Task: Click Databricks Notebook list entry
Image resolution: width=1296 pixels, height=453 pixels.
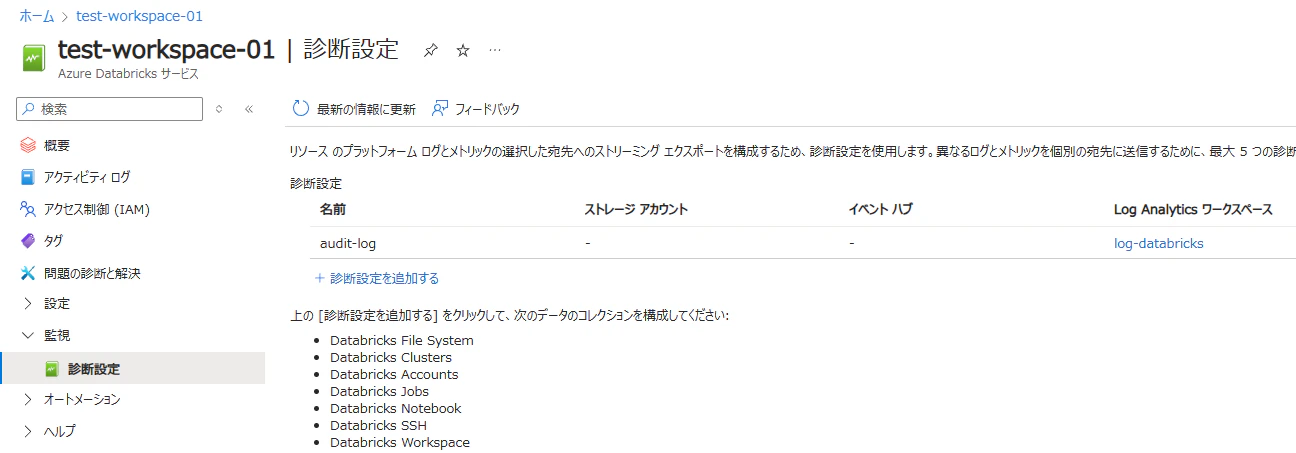Action: point(396,408)
